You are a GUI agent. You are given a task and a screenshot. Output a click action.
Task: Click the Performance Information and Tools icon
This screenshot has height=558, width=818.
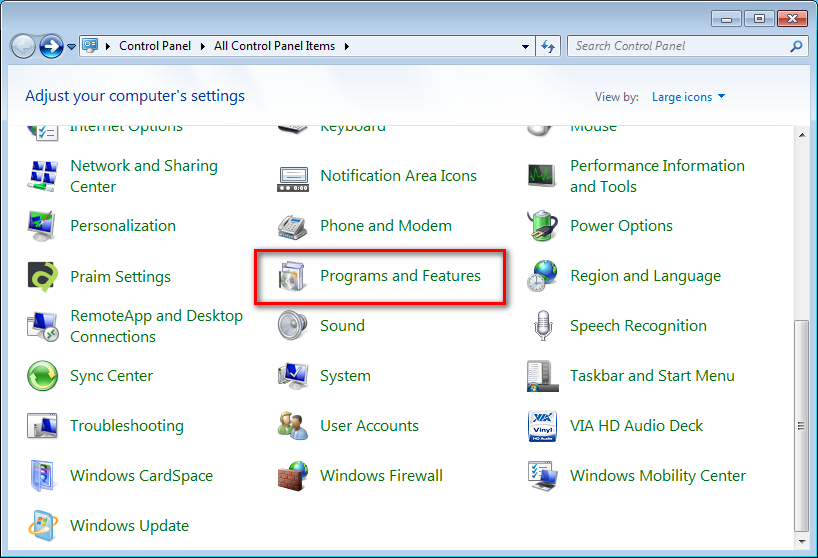click(542, 176)
